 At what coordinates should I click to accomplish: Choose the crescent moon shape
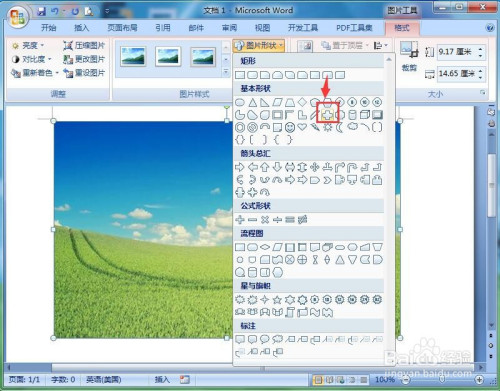[339, 127]
